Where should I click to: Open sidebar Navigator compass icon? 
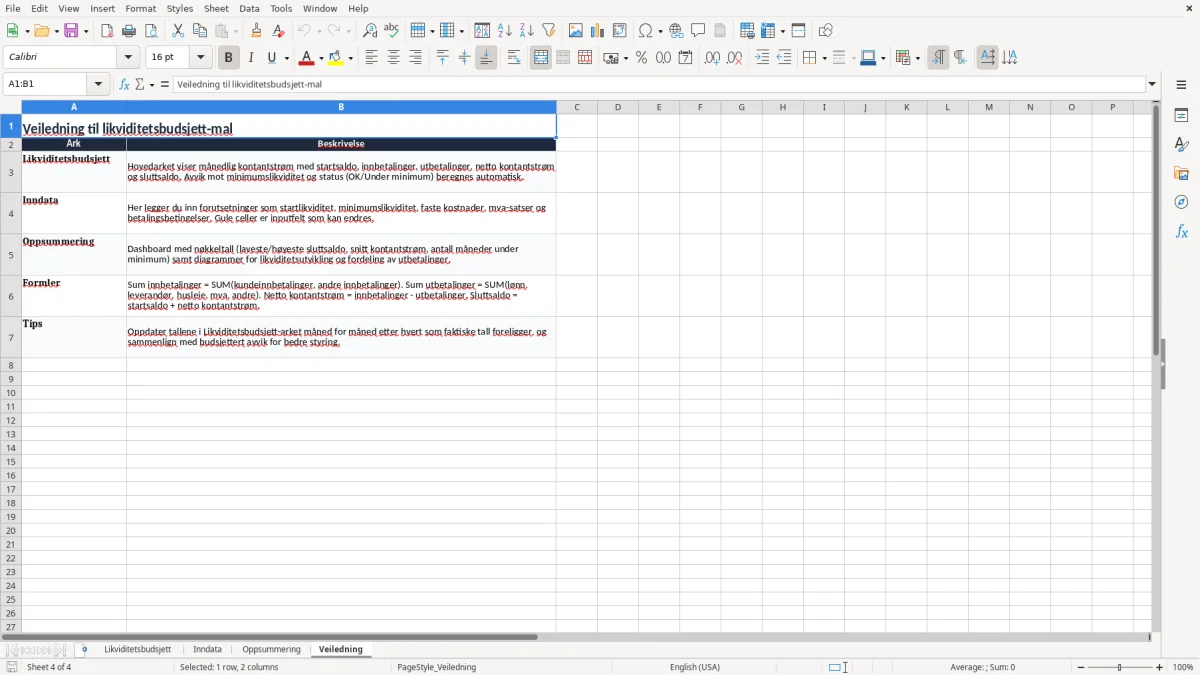point(1181,202)
